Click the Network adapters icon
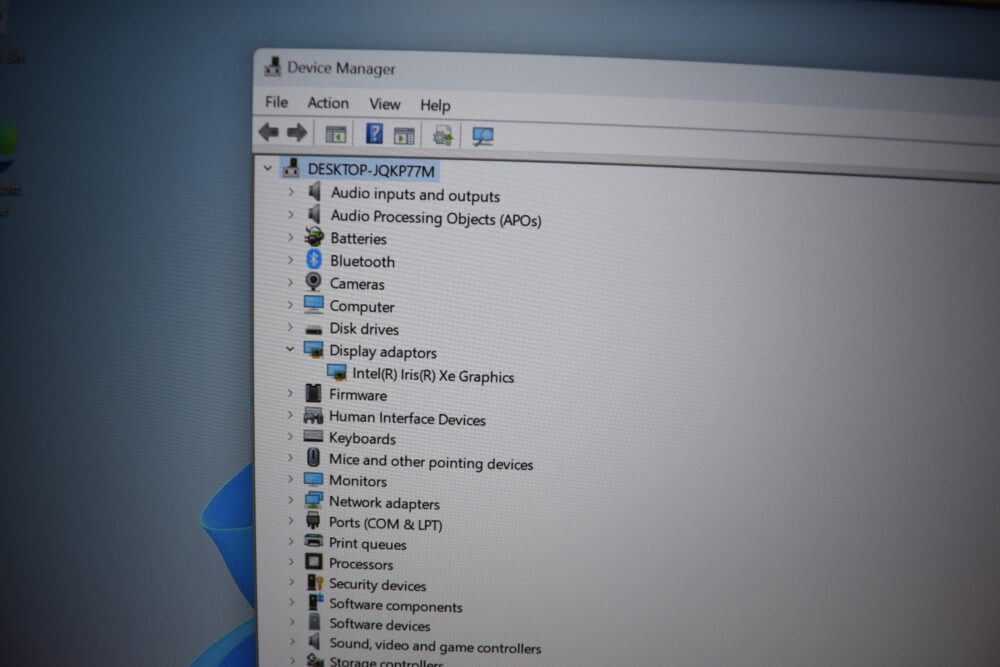 313,501
